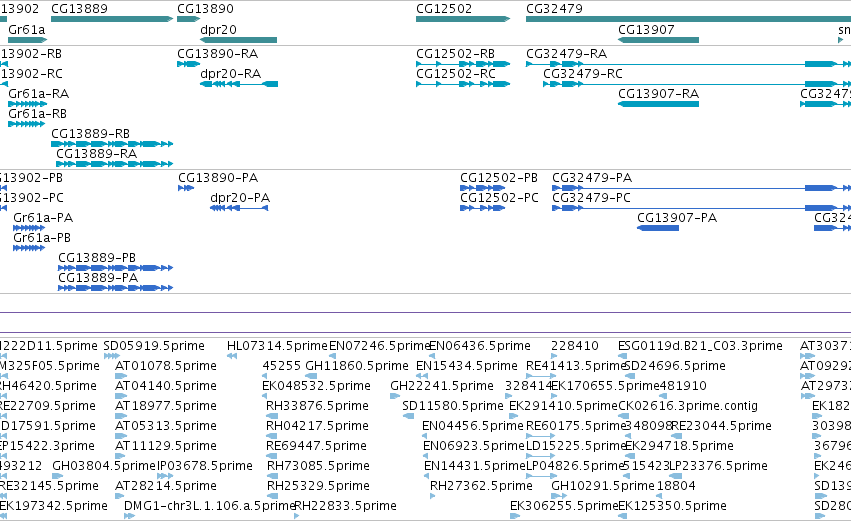Select the CG13889-PA protein label
The image size is (851, 521).
98,277
